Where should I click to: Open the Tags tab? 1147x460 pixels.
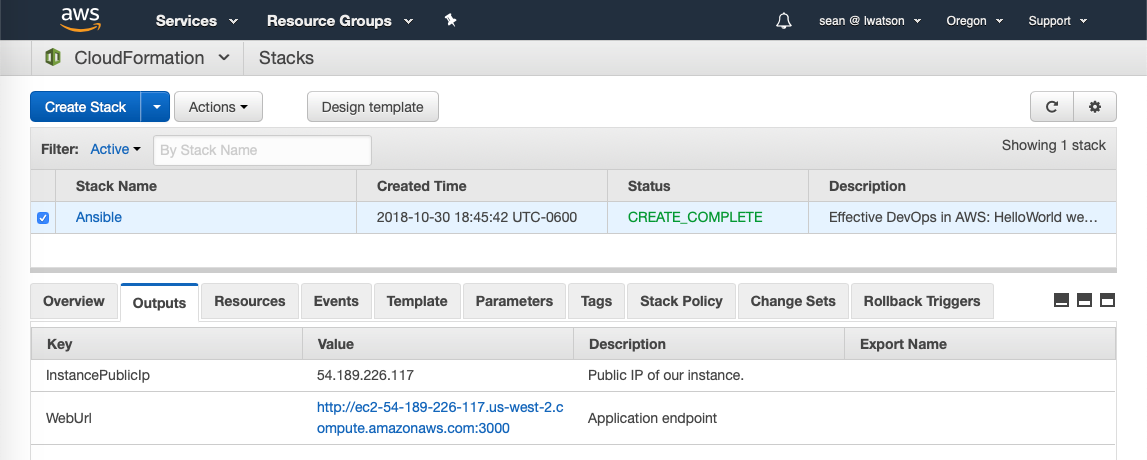click(x=596, y=301)
